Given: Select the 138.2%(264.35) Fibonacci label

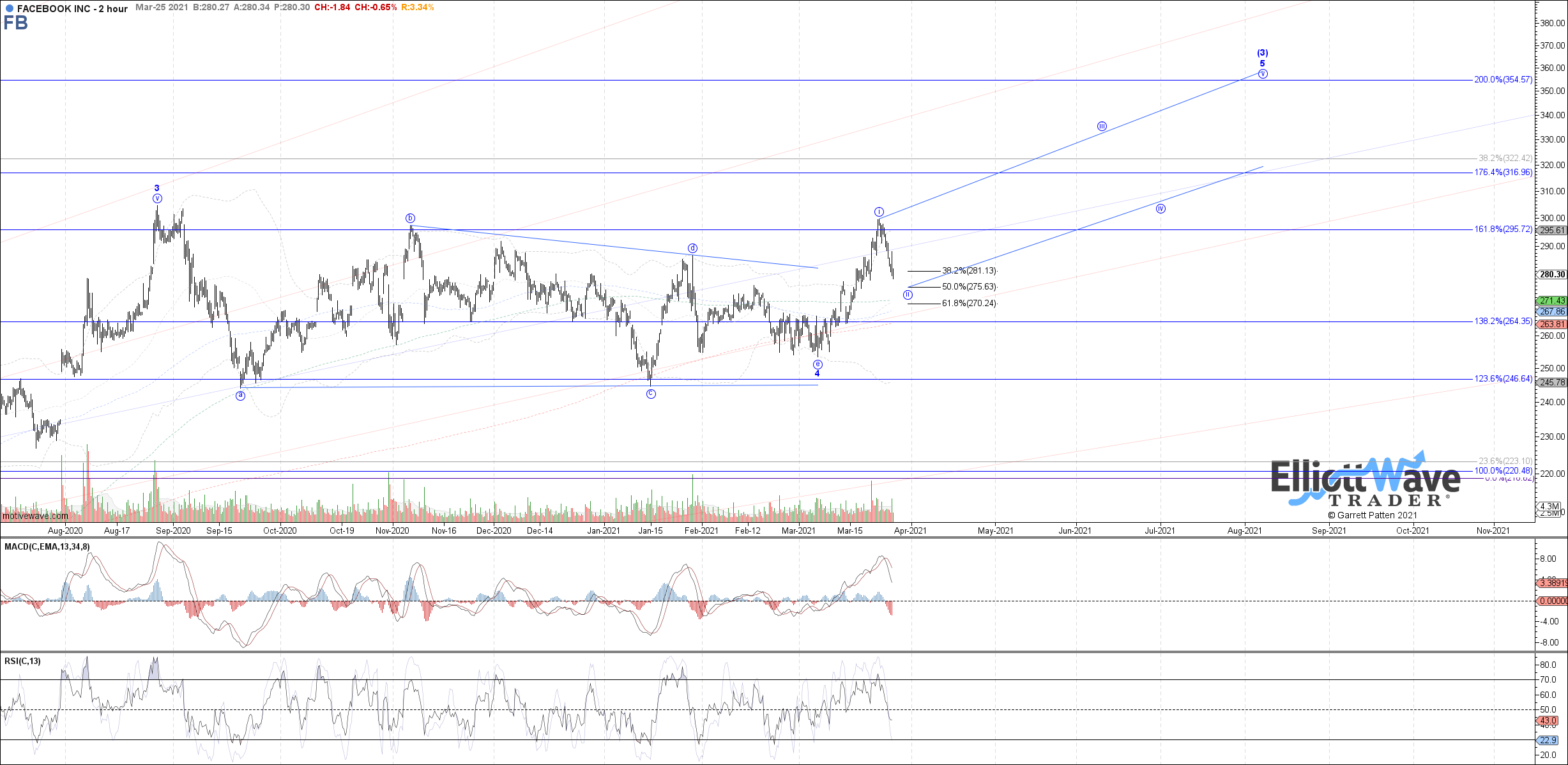Looking at the screenshot, I should tap(1503, 321).
